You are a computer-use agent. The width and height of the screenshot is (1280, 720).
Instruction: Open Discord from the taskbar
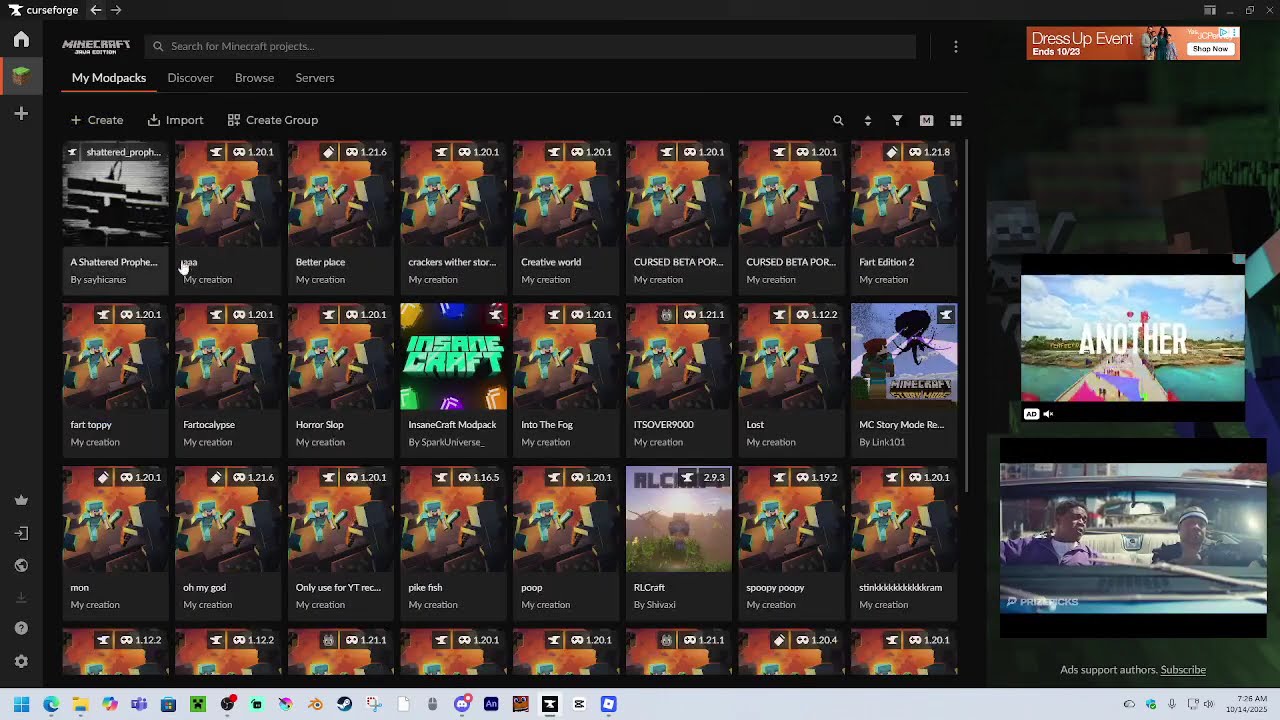pyautogui.click(x=462, y=704)
